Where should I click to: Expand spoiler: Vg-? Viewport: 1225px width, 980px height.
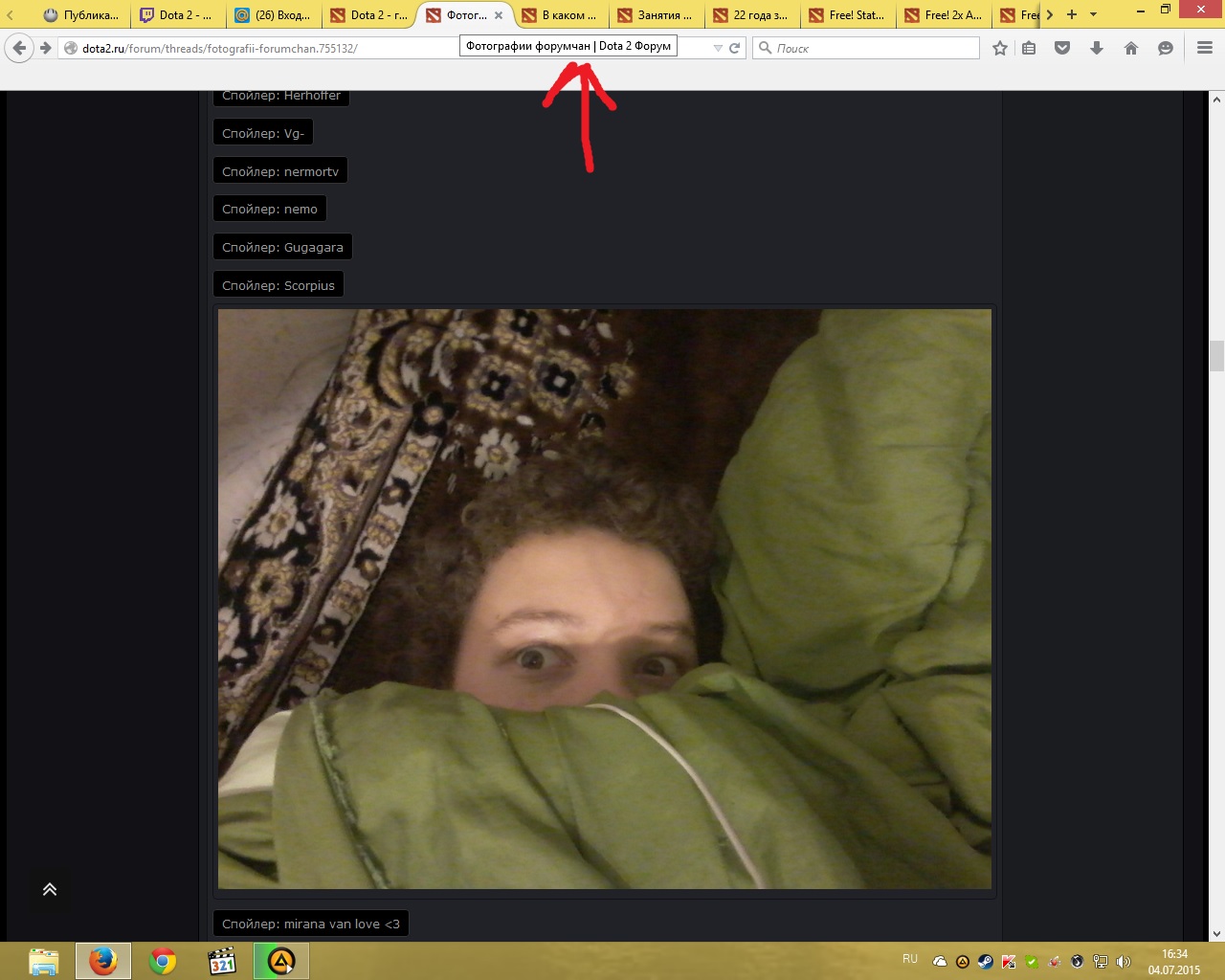[263, 133]
